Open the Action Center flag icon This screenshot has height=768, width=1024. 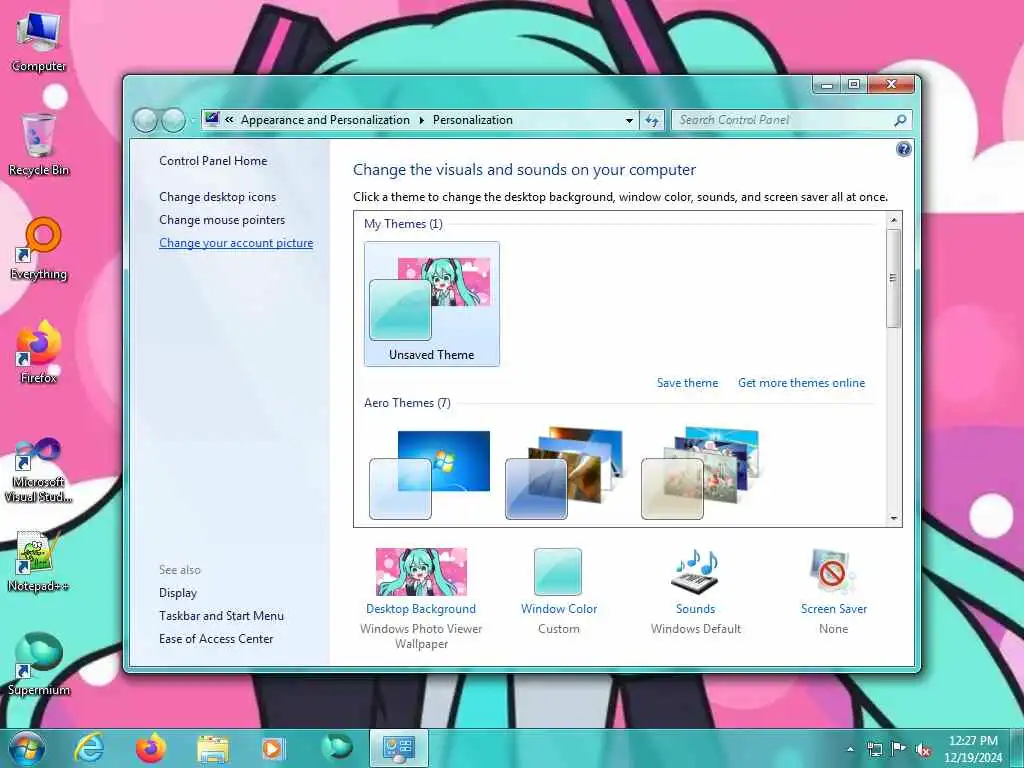pos(899,749)
